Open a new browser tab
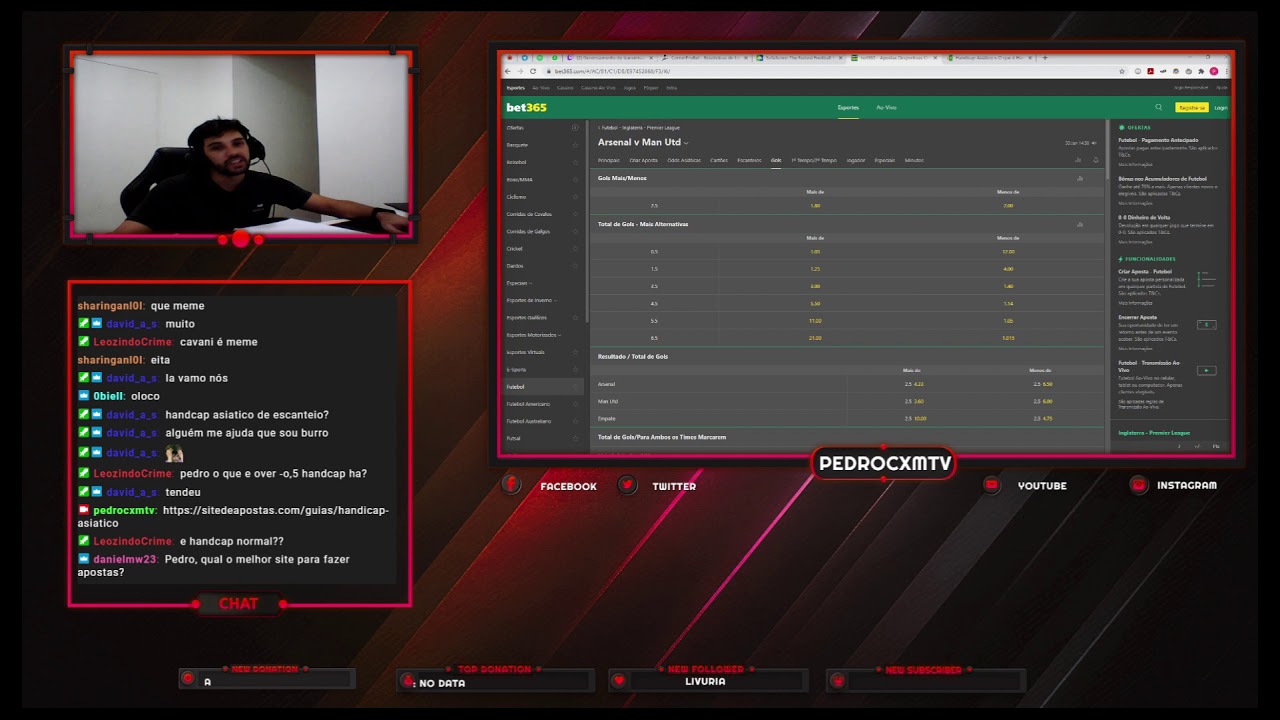The width and height of the screenshot is (1280, 720). 1045,58
